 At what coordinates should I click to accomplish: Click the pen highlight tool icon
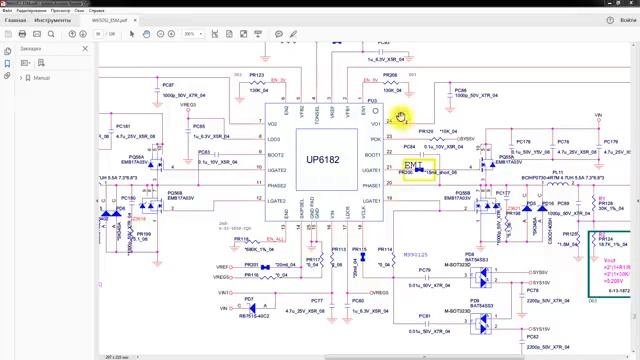point(293,34)
